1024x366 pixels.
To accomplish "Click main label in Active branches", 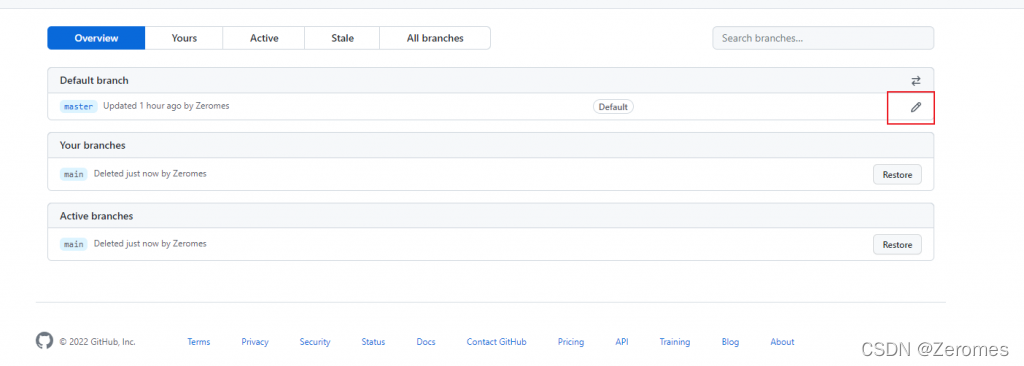I will pyautogui.click(x=74, y=244).
